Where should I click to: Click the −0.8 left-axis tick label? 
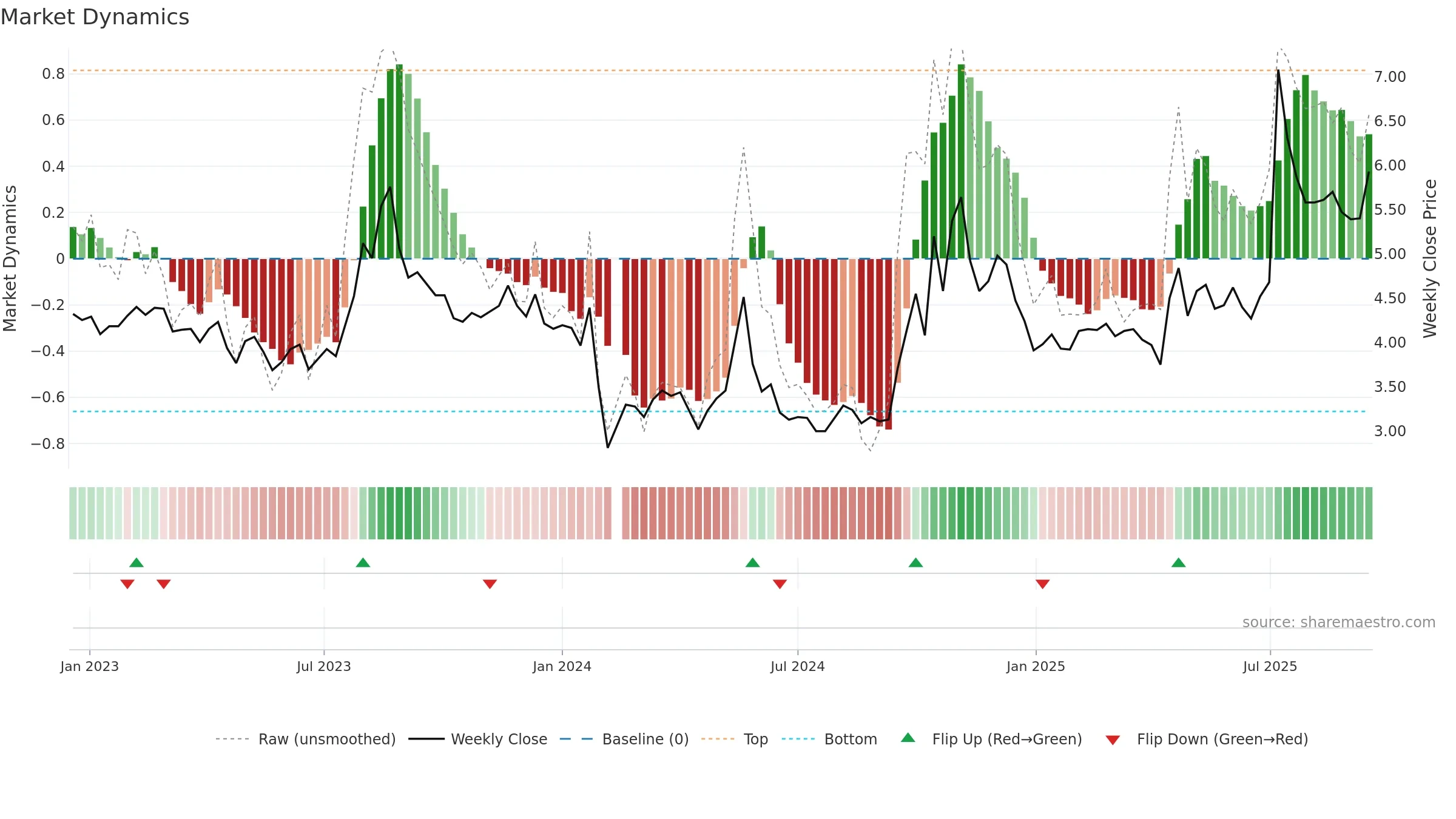coord(48,444)
